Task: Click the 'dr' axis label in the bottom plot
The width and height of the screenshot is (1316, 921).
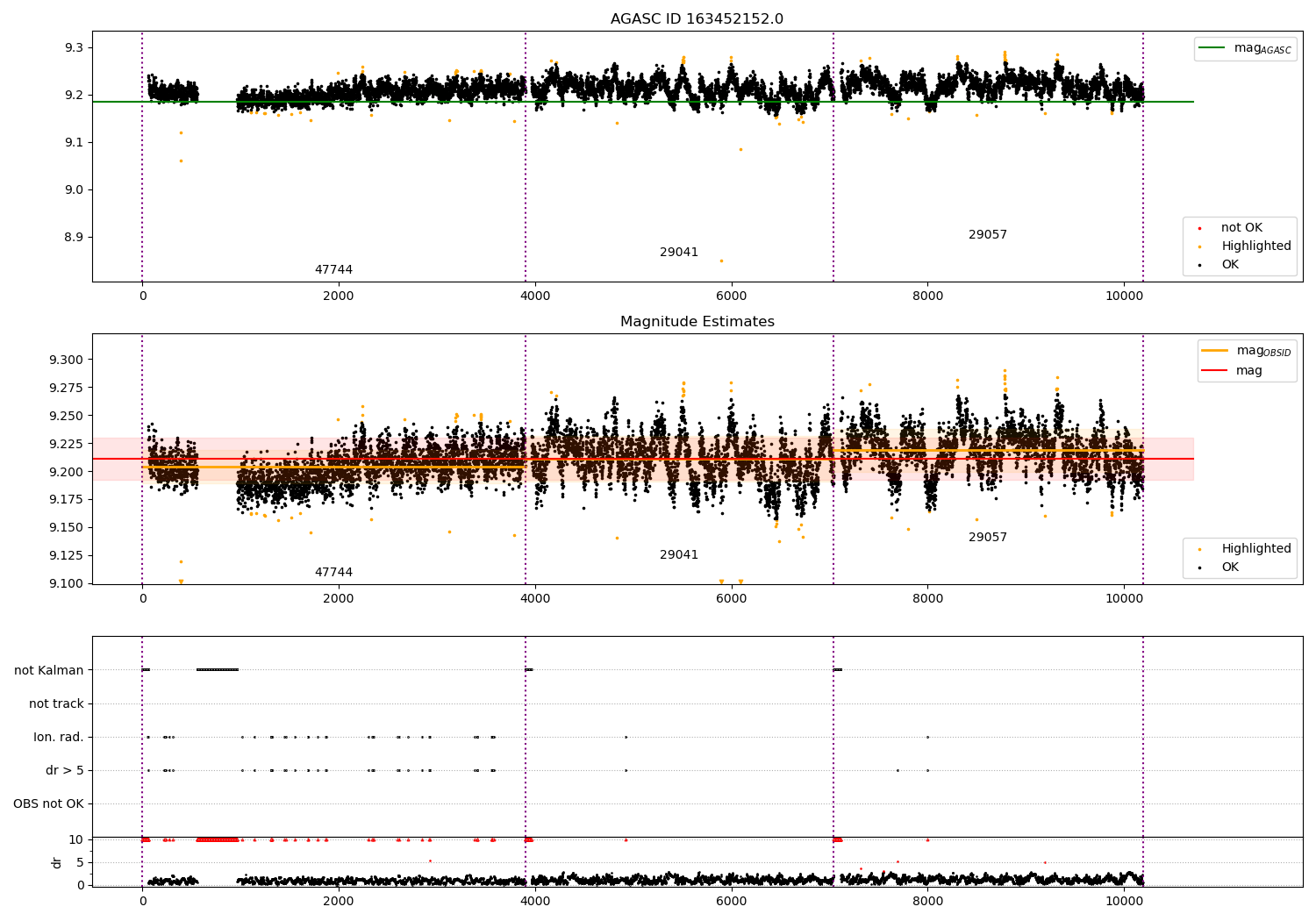Action: point(57,862)
